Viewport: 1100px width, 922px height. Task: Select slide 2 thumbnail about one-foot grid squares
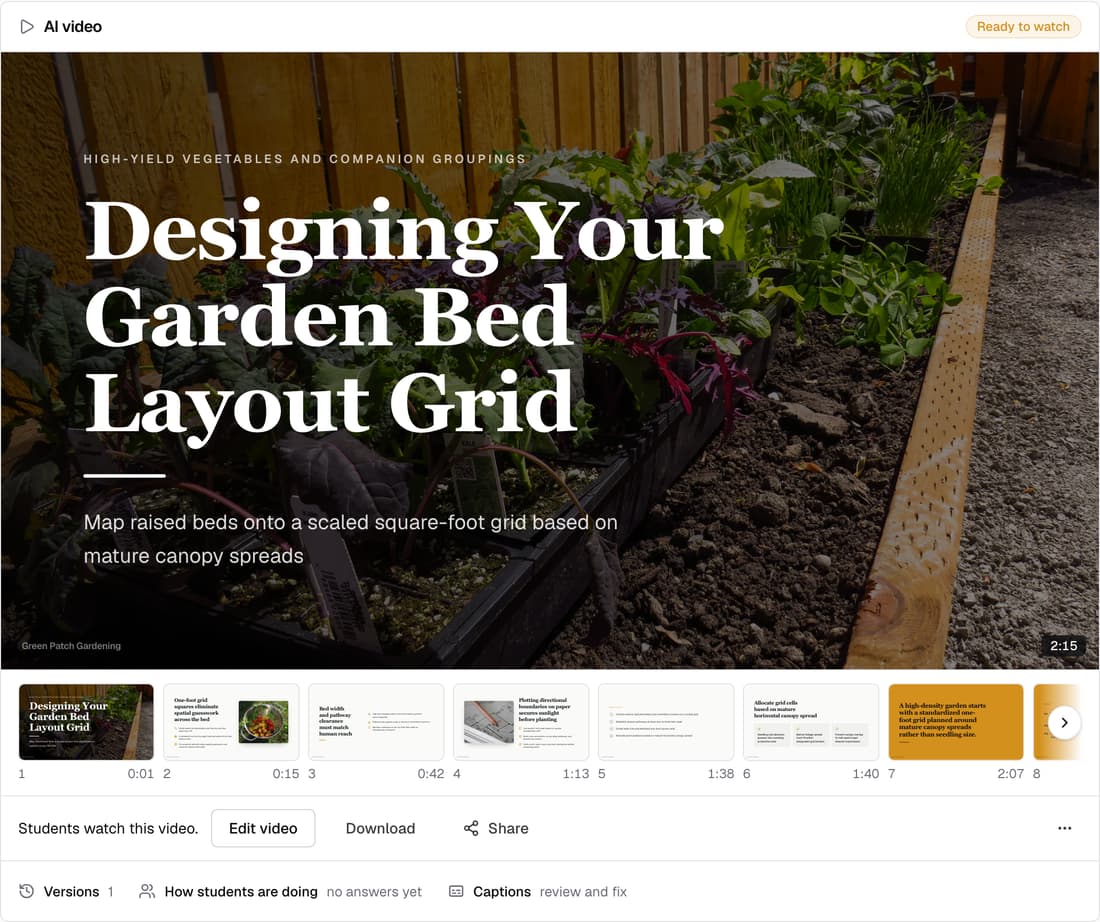click(x=231, y=722)
